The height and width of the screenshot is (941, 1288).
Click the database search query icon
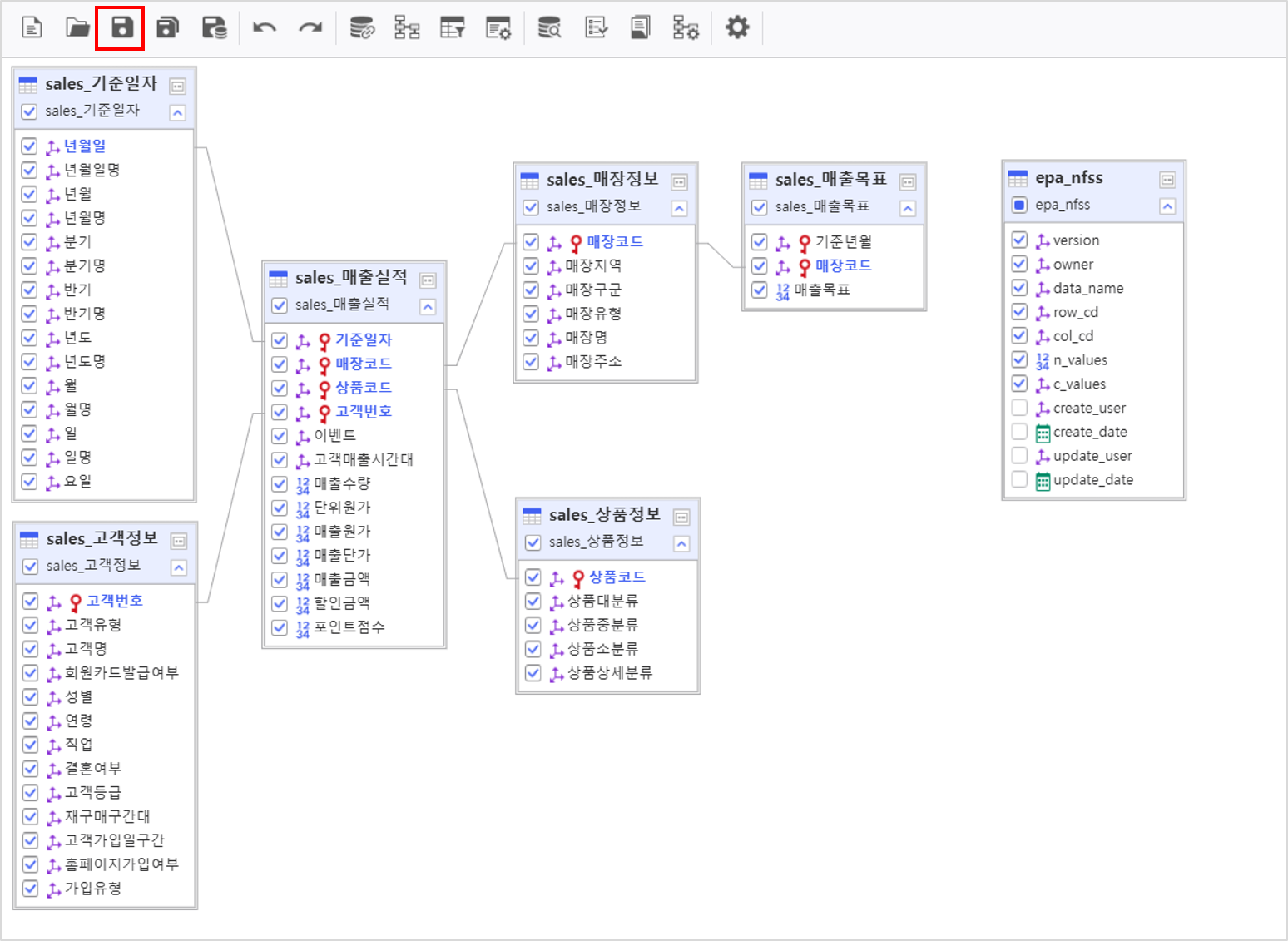pyautogui.click(x=549, y=27)
